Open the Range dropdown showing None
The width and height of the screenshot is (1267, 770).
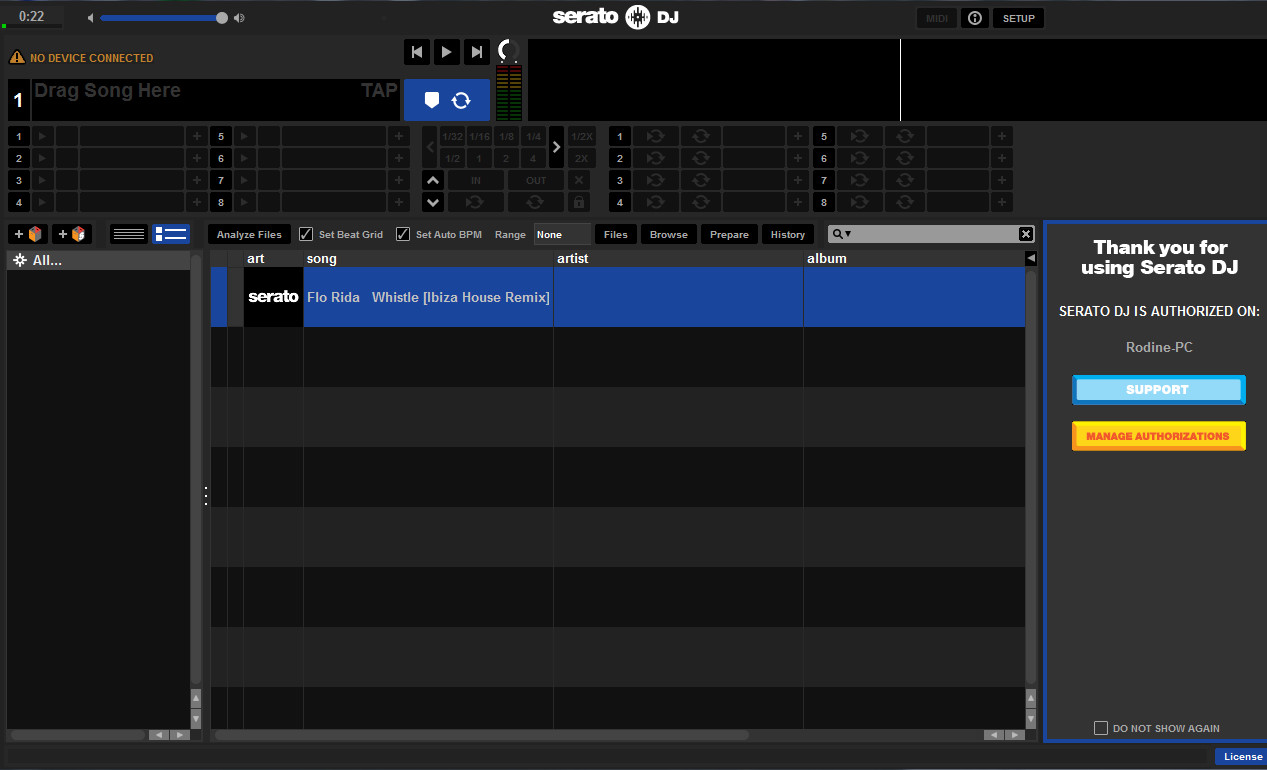pos(562,234)
